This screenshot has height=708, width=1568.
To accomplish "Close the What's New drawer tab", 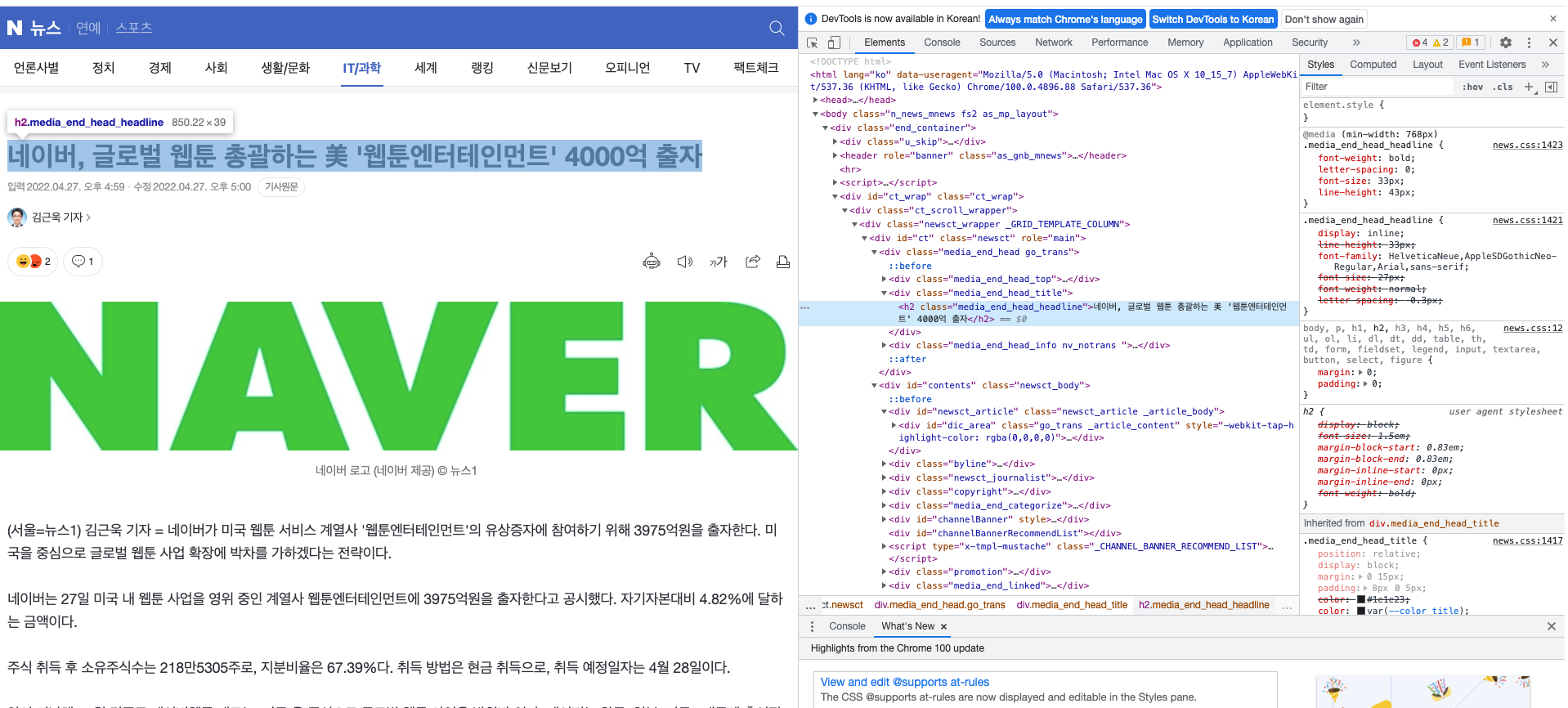I will pyautogui.click(x=943, y=626).
